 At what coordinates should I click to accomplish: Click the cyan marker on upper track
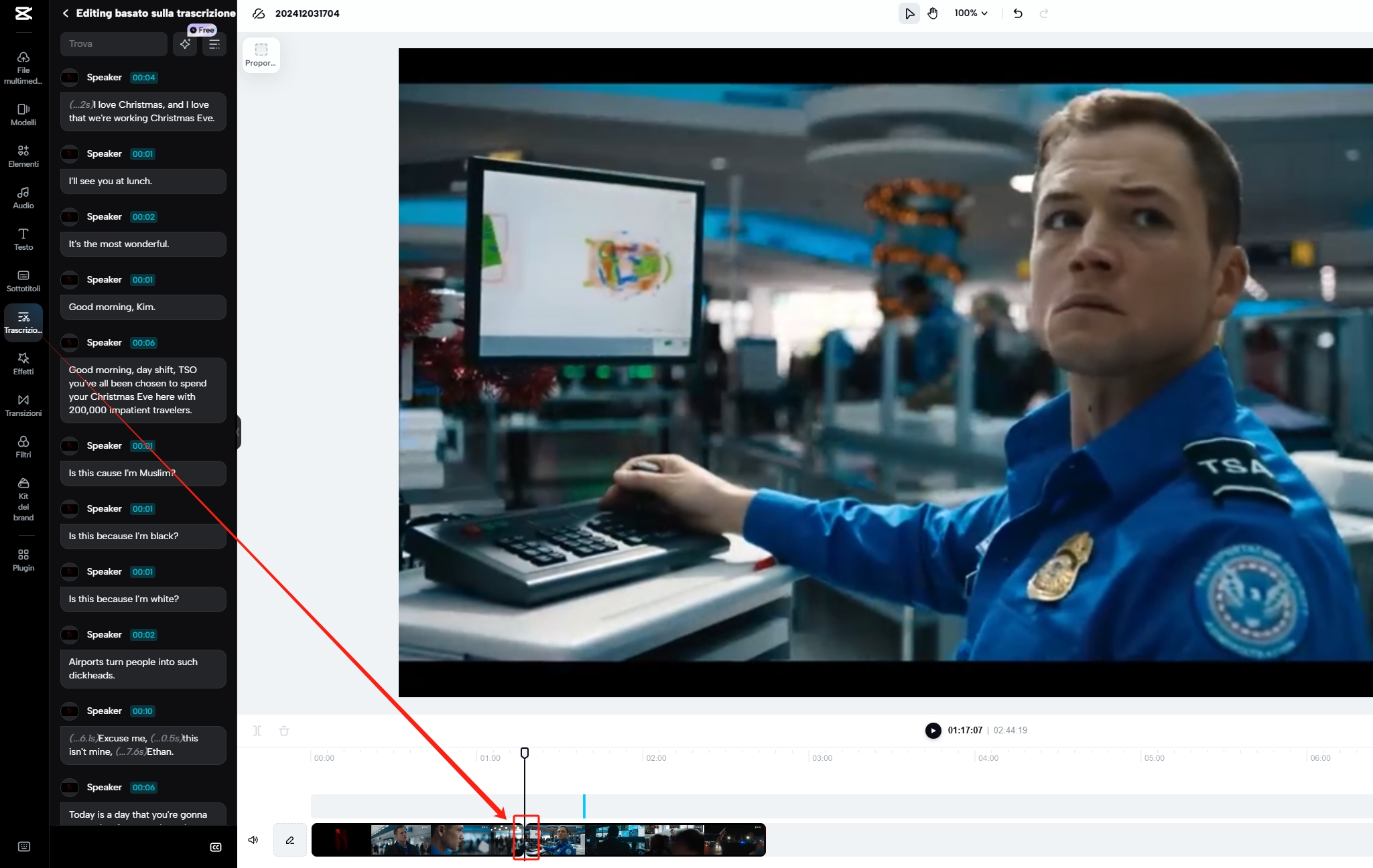[x=584, y=806]
